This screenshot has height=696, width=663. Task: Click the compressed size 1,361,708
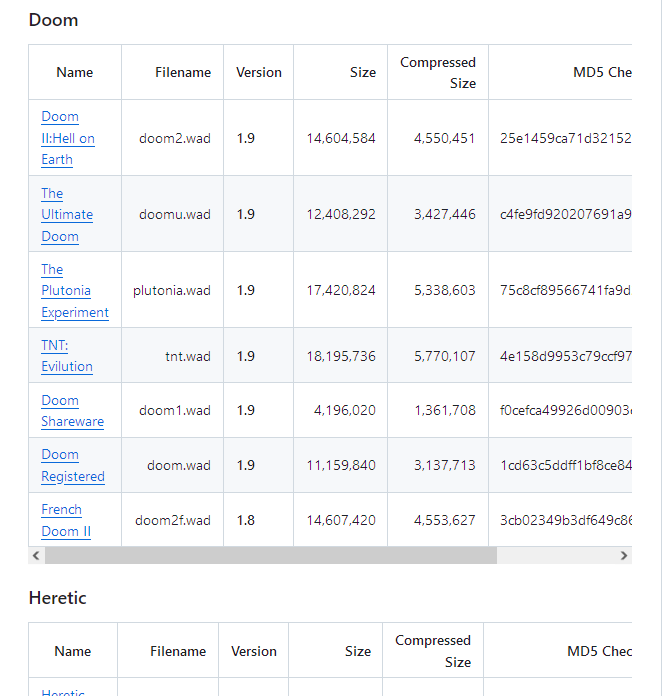coord(445,410)
